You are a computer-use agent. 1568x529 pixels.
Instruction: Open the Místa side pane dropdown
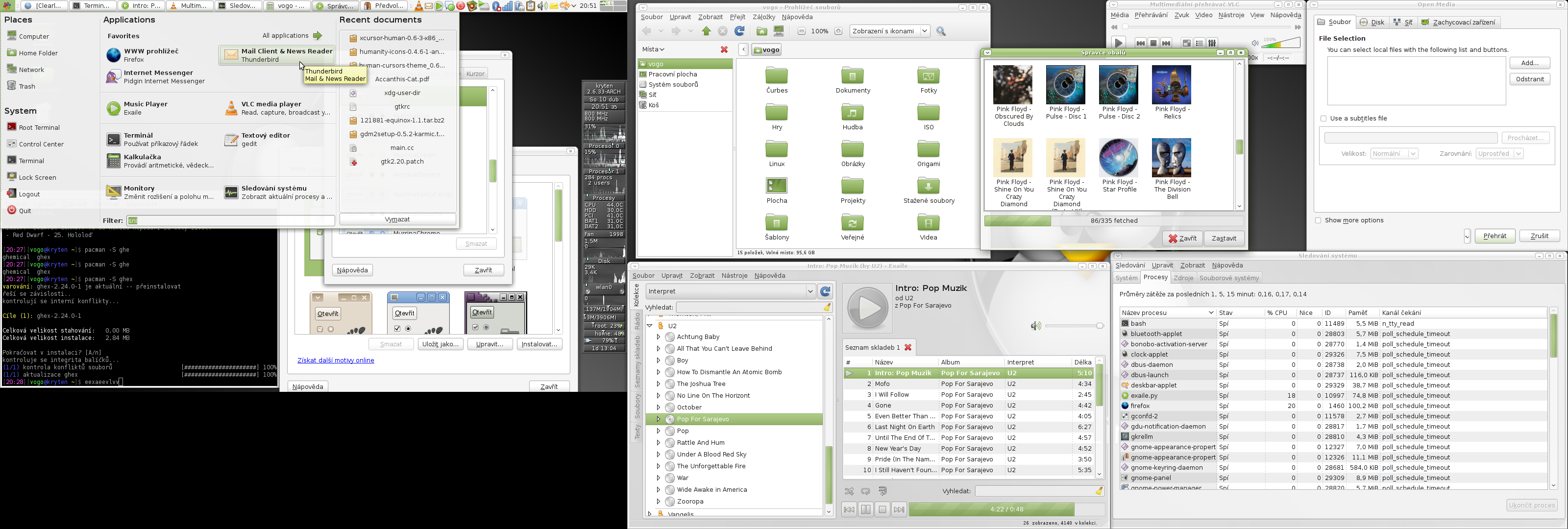[653, 49]
